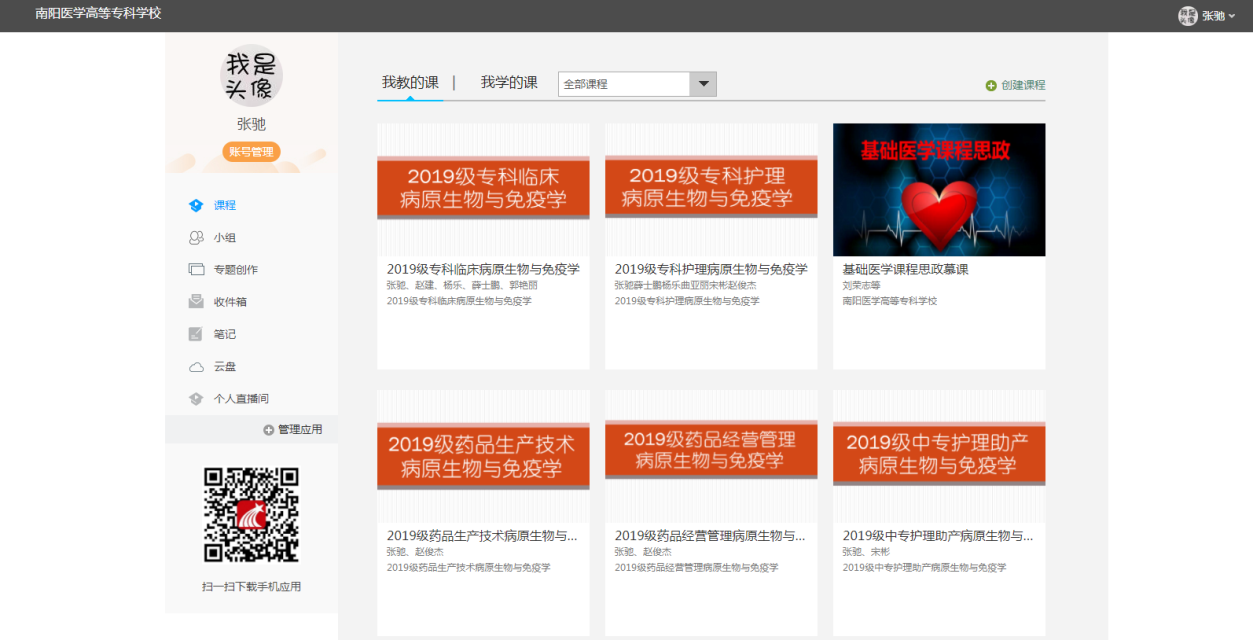
Task: Click the large 我是头像 profile picture
Action: [251, 76]
